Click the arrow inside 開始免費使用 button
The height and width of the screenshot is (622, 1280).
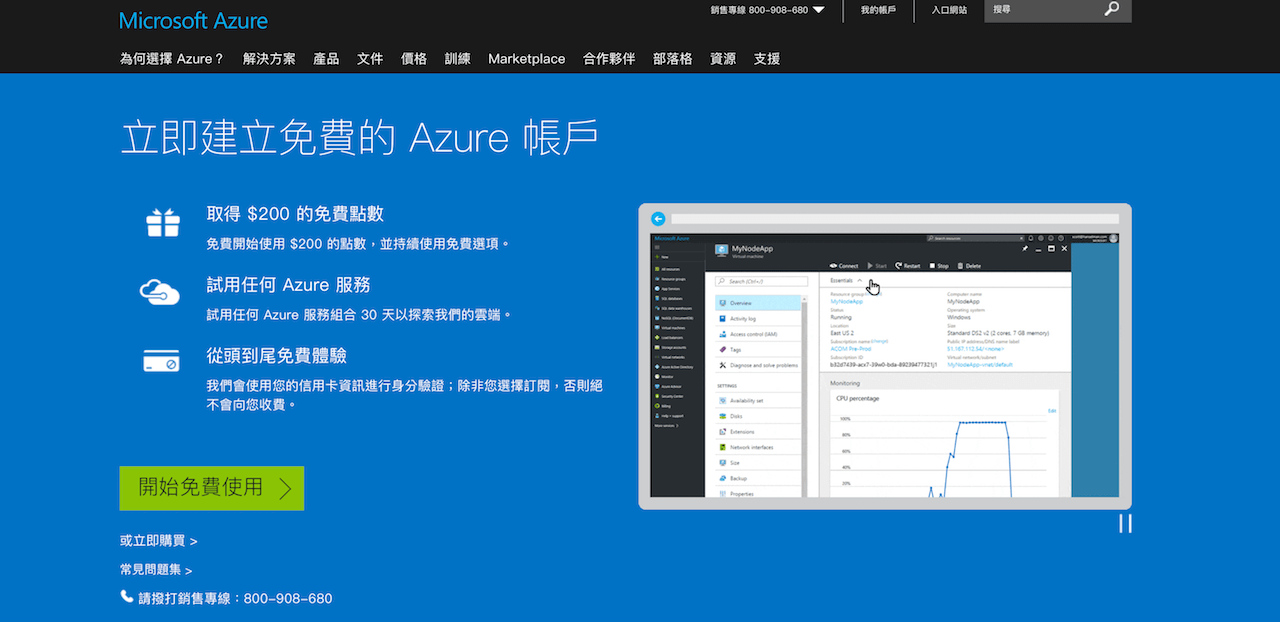[x=285, y=488]
